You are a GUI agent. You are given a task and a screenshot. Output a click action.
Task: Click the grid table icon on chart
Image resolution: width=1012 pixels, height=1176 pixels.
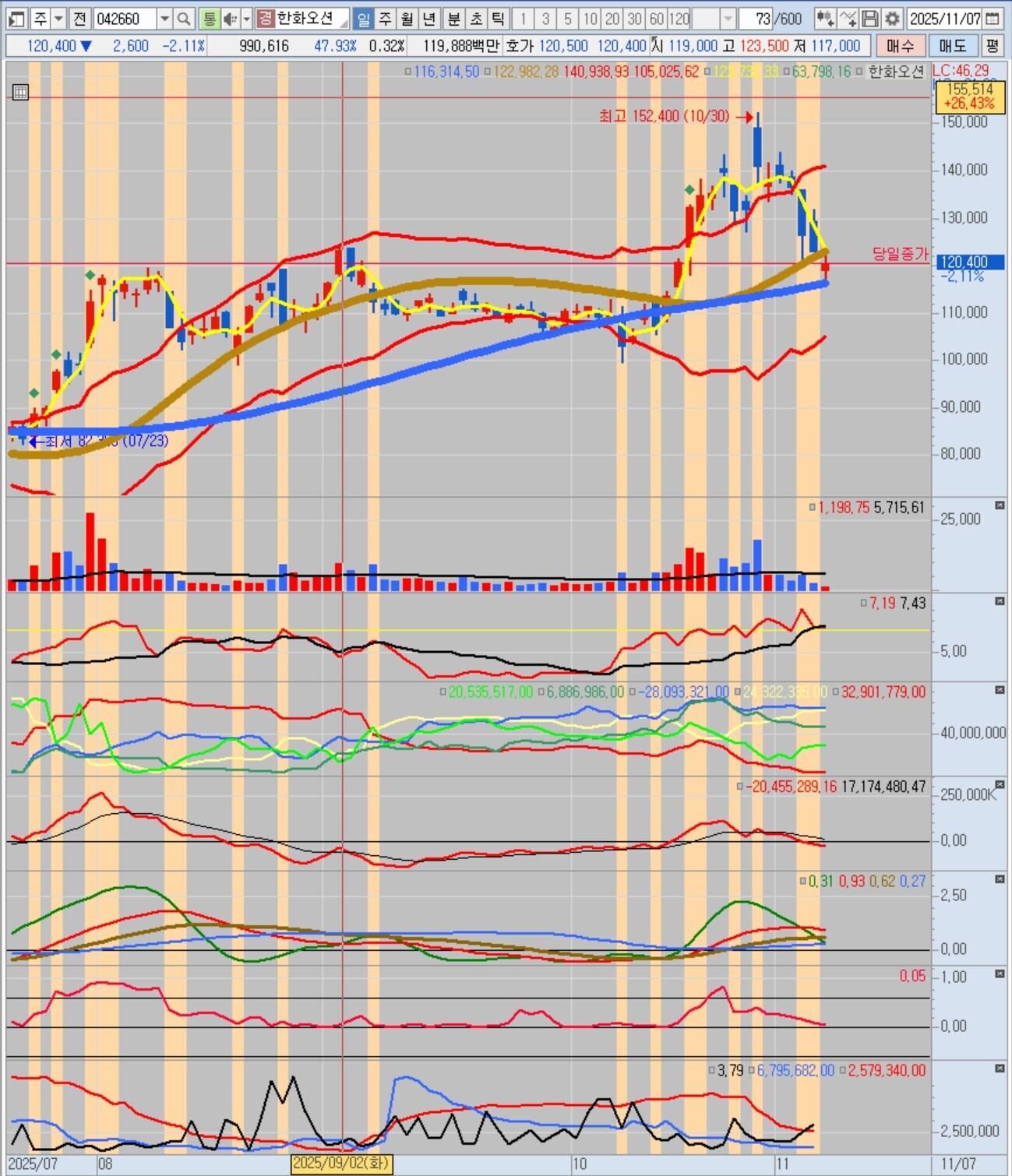(x=20, y=93)
